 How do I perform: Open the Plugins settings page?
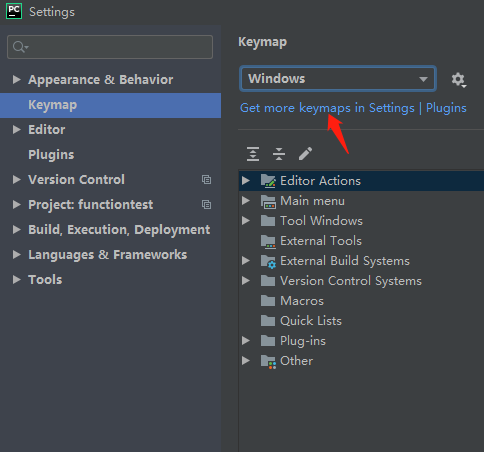click(51, 155)
